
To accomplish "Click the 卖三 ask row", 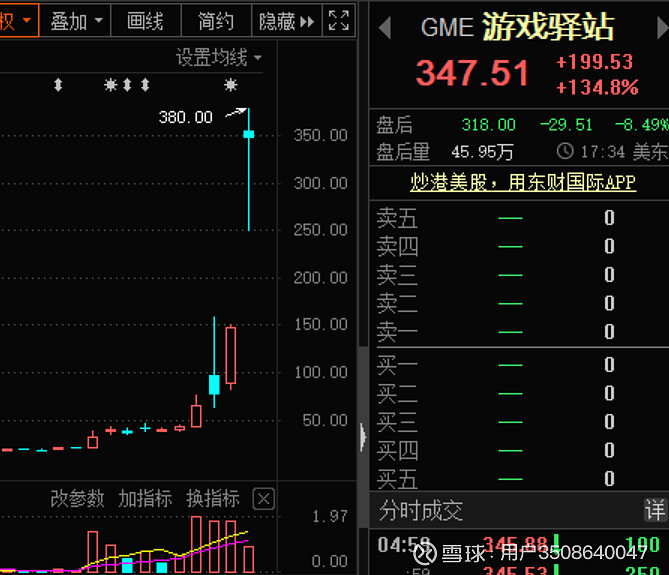I will coord(518,275).
